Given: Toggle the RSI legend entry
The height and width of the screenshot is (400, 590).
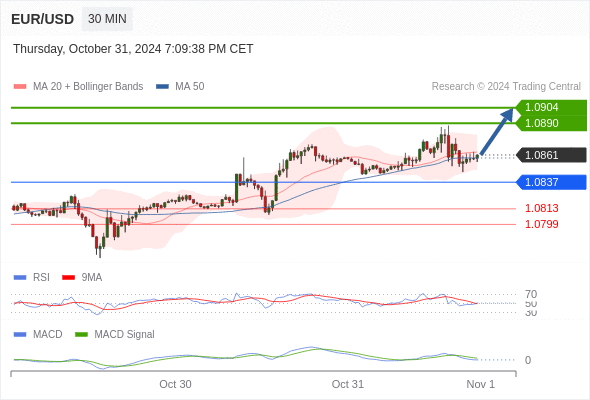Looking at the screenshot, I should tap(41, 277).
